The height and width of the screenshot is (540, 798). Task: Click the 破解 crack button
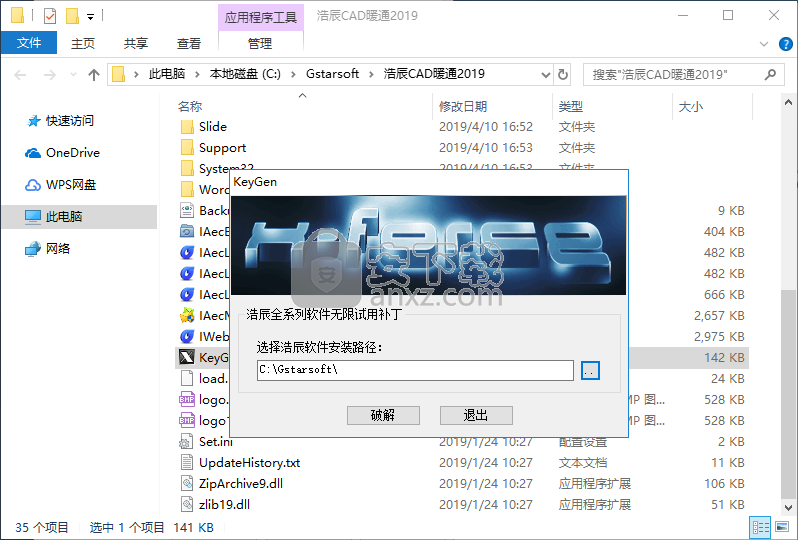coord(383,415)
